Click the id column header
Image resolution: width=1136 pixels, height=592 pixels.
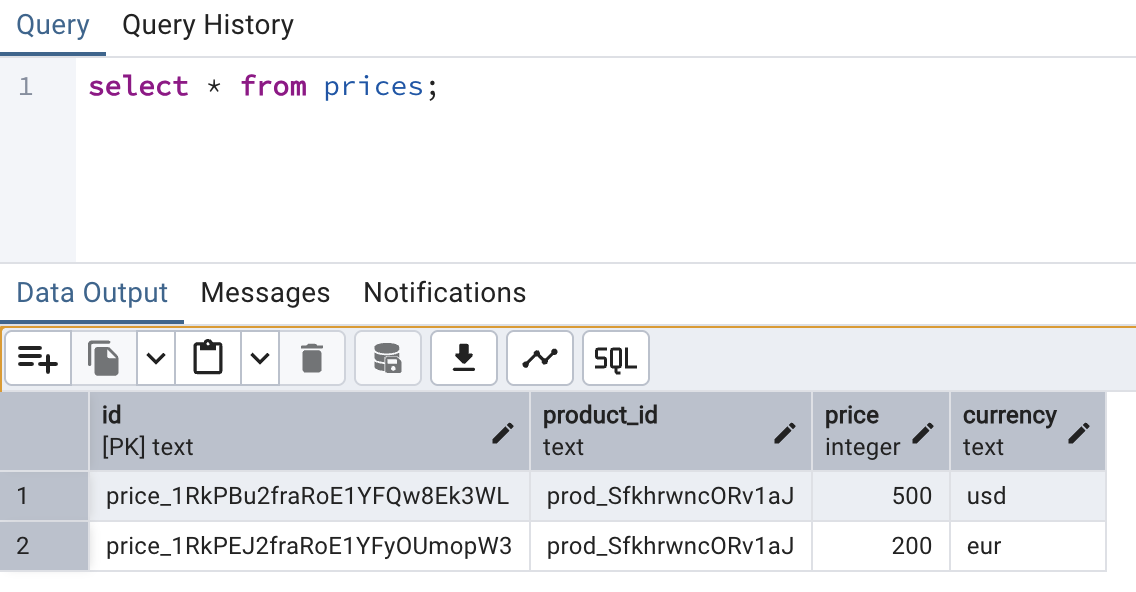(309, 431)
